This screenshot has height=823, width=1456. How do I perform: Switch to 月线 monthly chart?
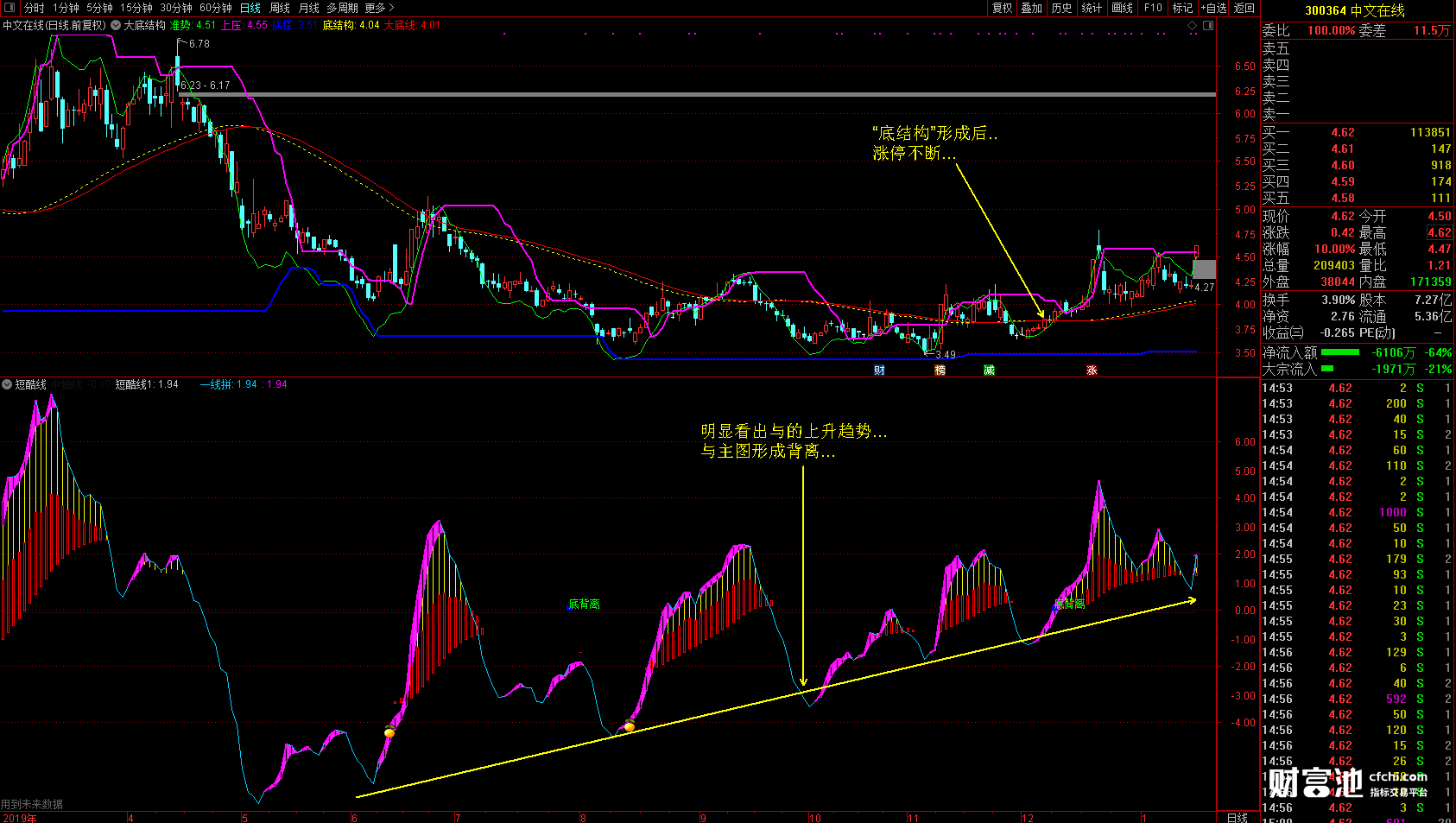[x=308, y=8]
